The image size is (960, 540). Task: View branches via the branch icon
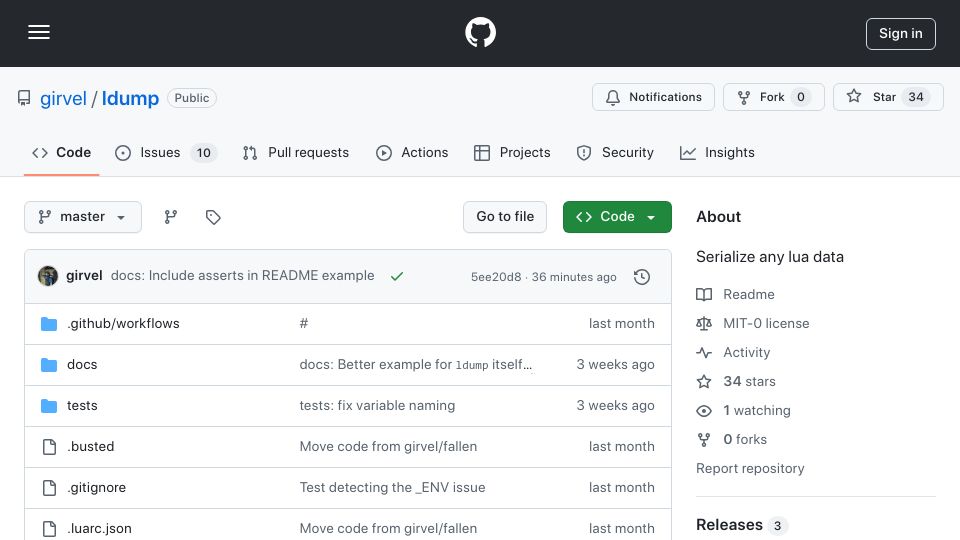(x=171, y=217)
